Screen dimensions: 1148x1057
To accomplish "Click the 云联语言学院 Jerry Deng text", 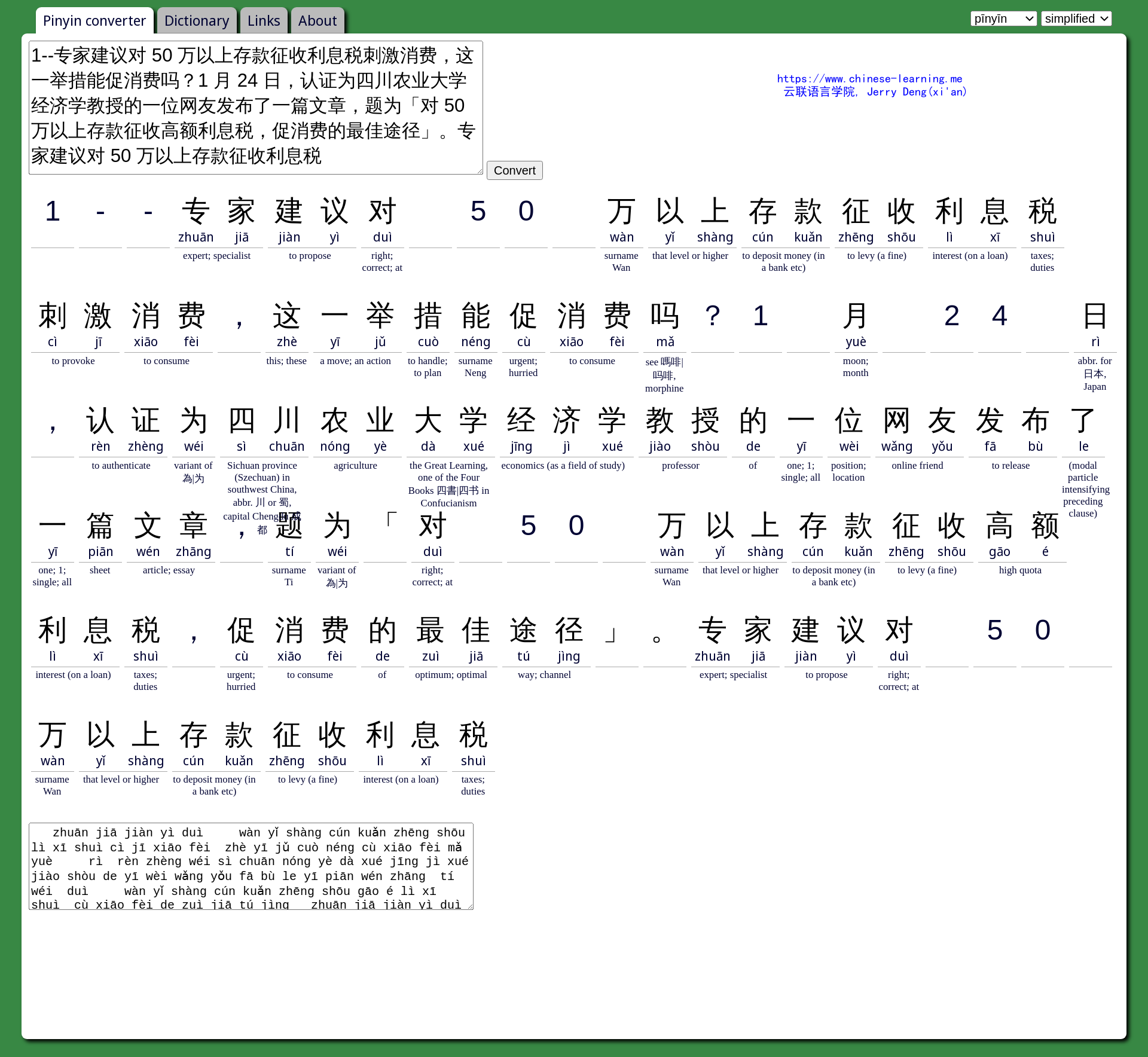I will pos(875,91).
